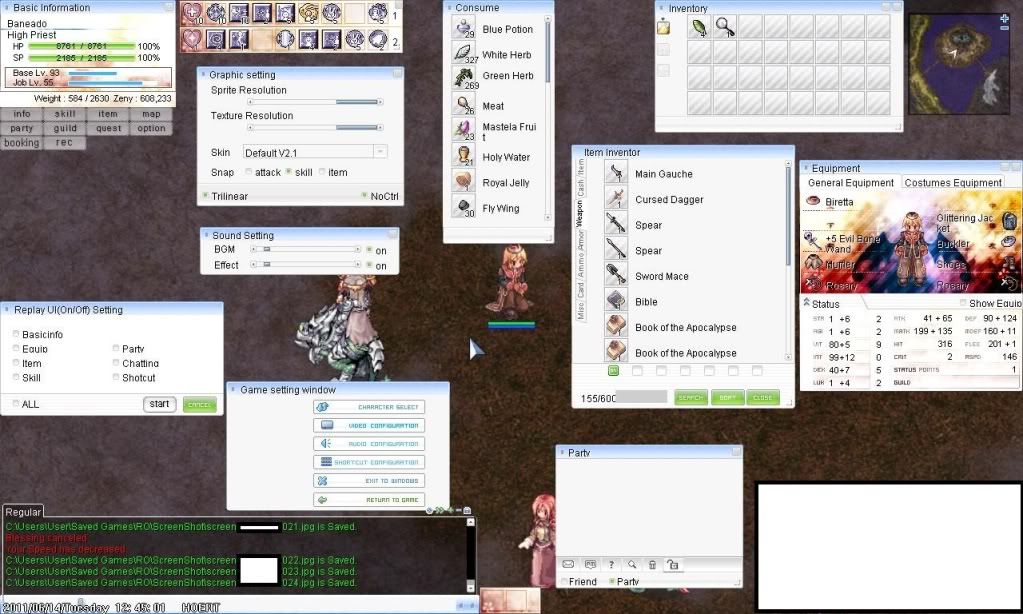
Task: Click the Sword Mace weapon icon
Action: pos(616,276)
